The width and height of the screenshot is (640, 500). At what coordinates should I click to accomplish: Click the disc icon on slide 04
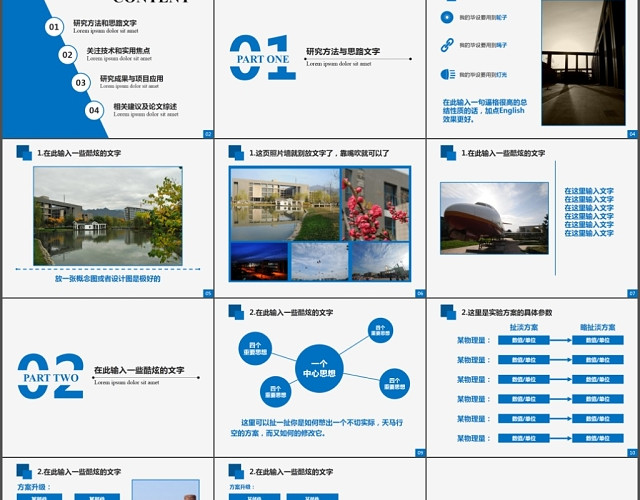[447, 17]
